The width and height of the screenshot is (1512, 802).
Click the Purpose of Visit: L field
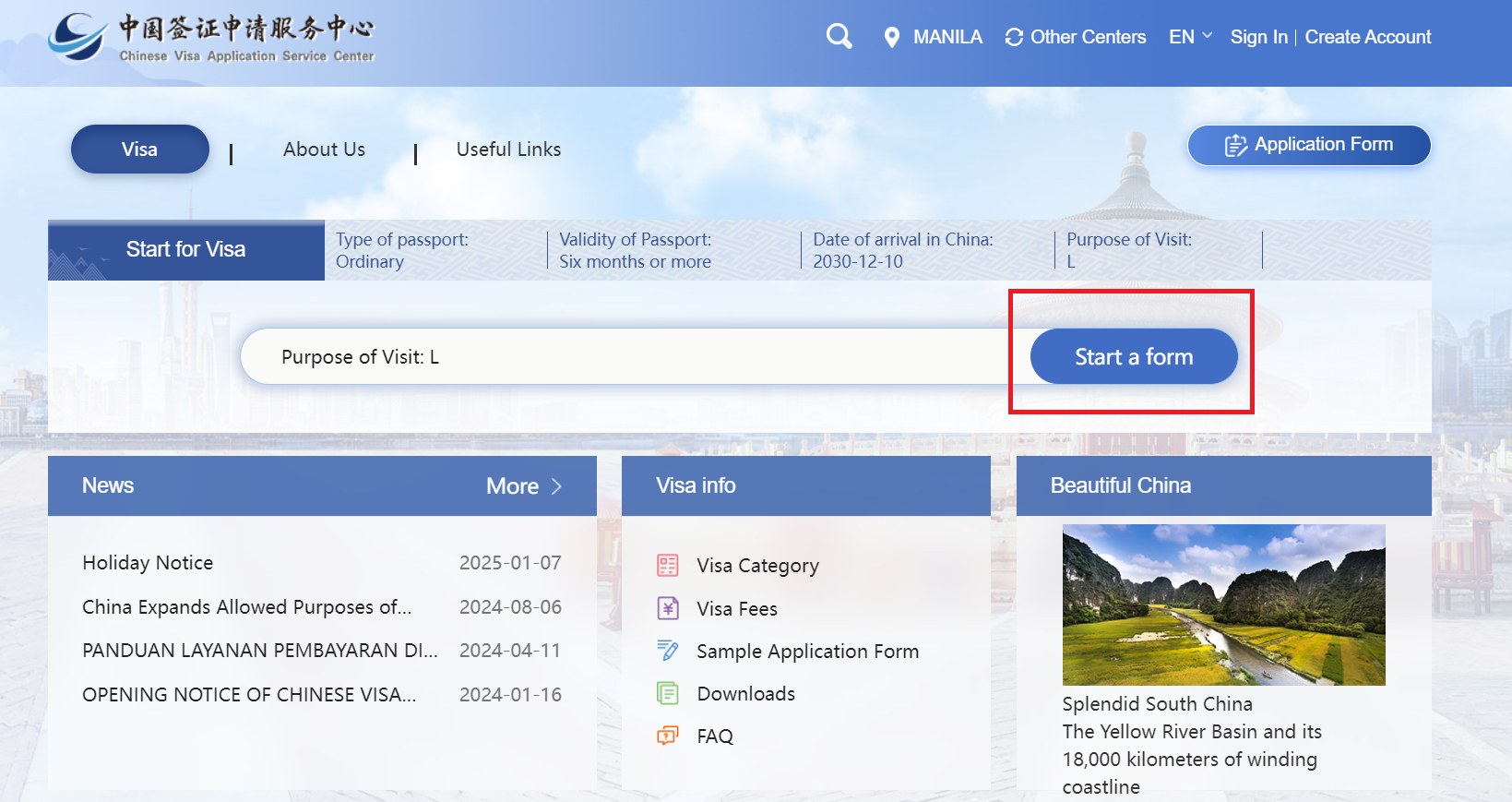point(635,356)
